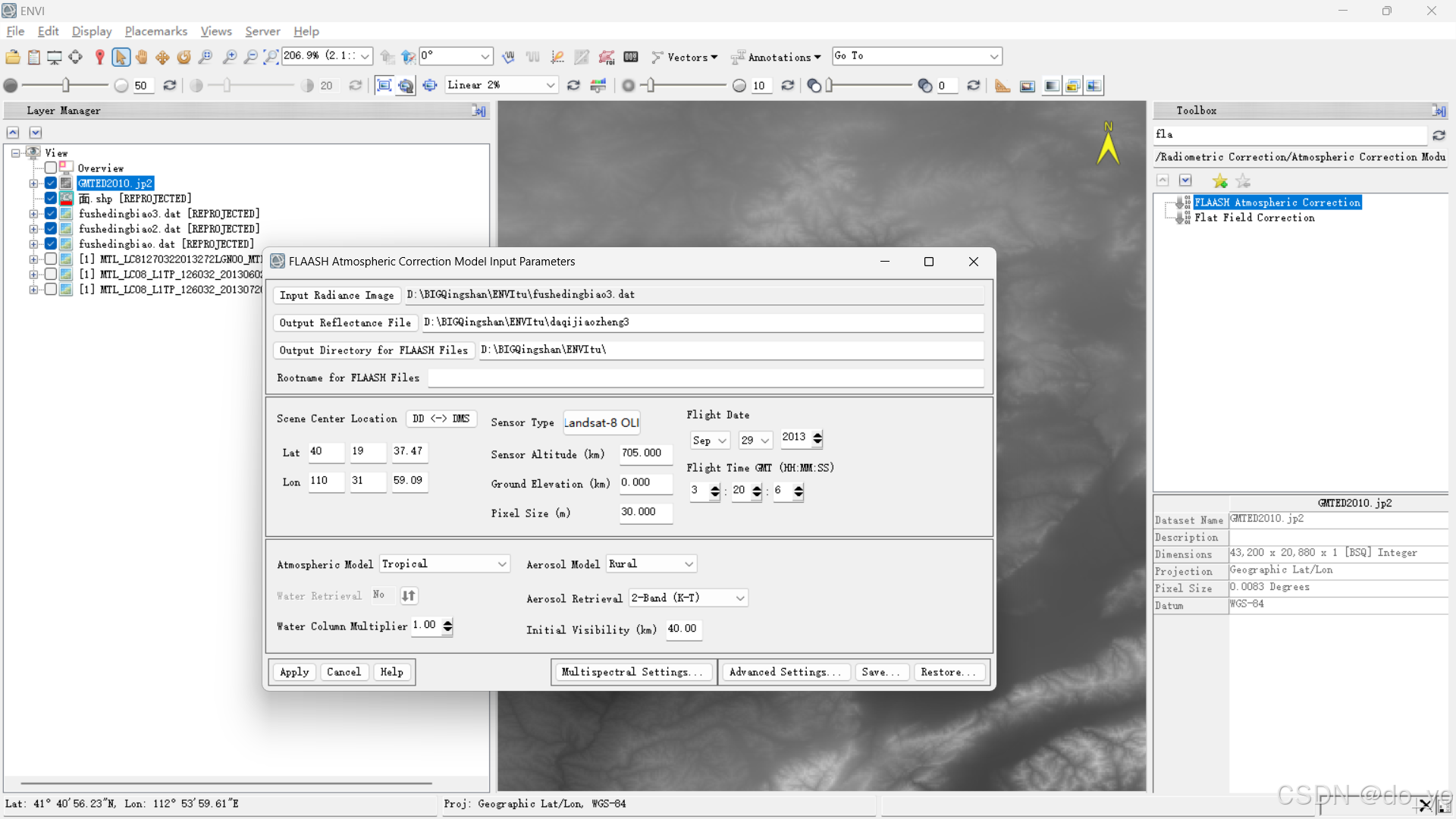Click the brightness slider handle
This screenshot has width=1456, height=819.
[66, 86]
